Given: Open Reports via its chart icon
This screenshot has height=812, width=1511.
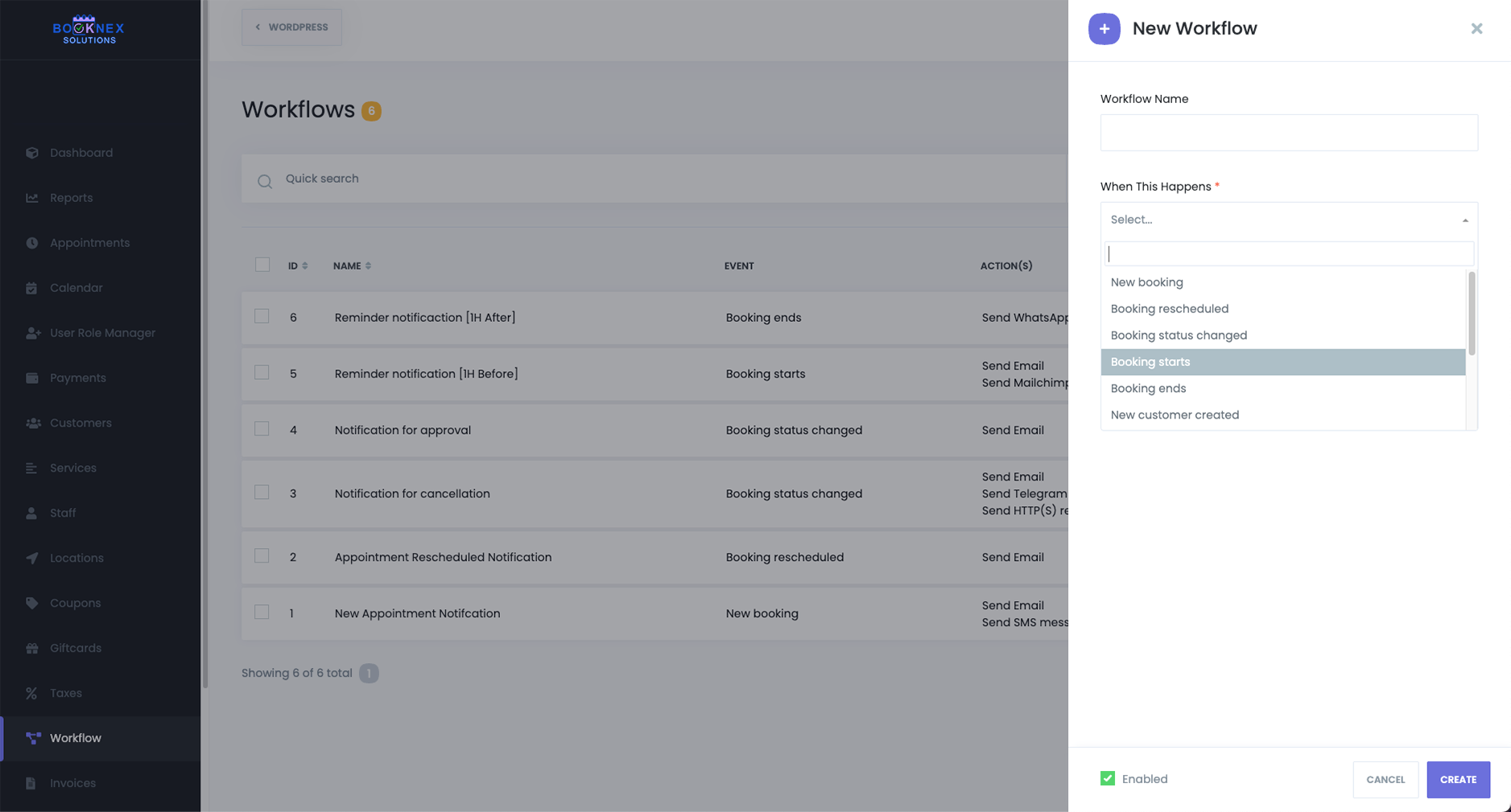Looking at the screenshot, I should 32,198.
